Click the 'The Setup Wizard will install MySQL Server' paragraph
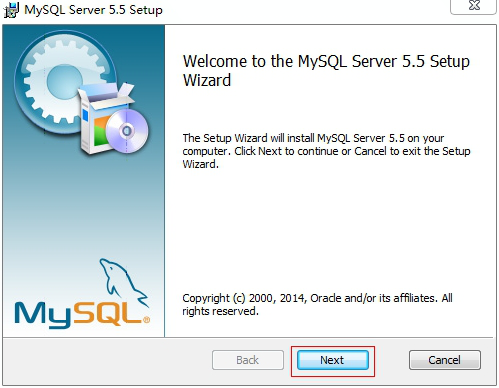The image size is (499, 388). pyautogui.click(x=326, y=151)
